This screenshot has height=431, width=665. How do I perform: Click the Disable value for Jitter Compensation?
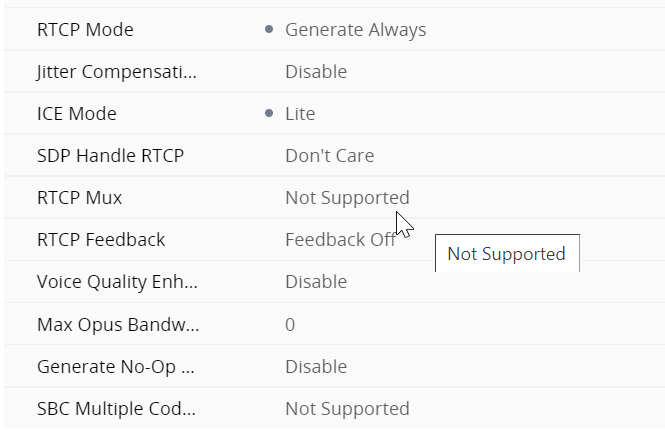[316, 72]
